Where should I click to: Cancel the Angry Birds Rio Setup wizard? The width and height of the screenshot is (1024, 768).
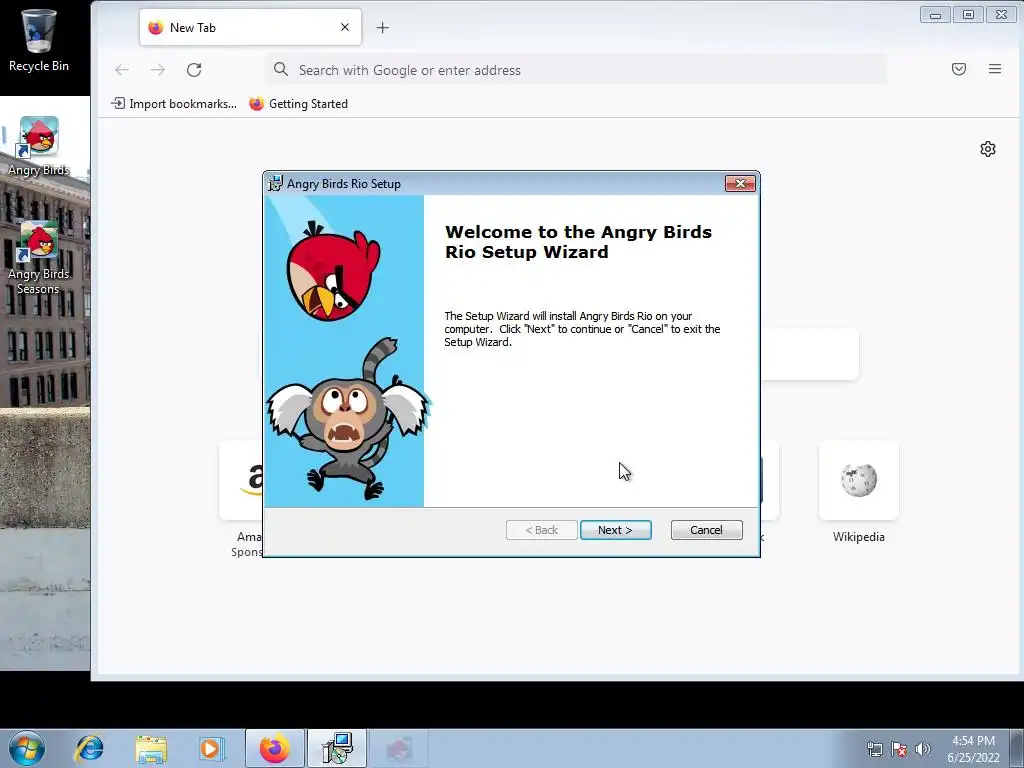(x=706, y=530)
